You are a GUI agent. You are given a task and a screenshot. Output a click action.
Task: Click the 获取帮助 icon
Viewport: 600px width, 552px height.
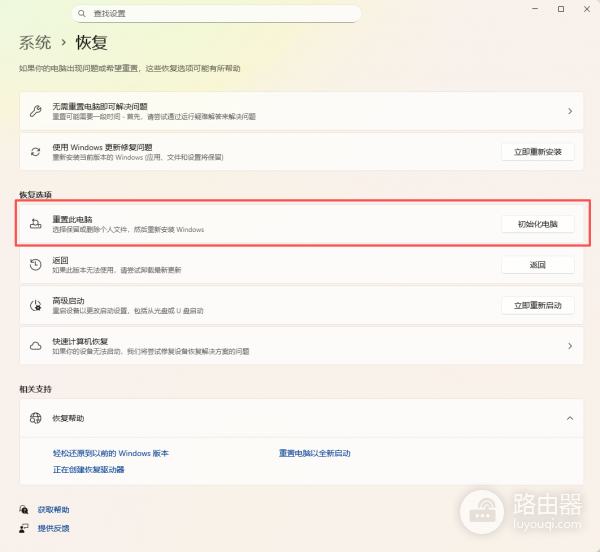pyautogui.click(x=24, y=510)
